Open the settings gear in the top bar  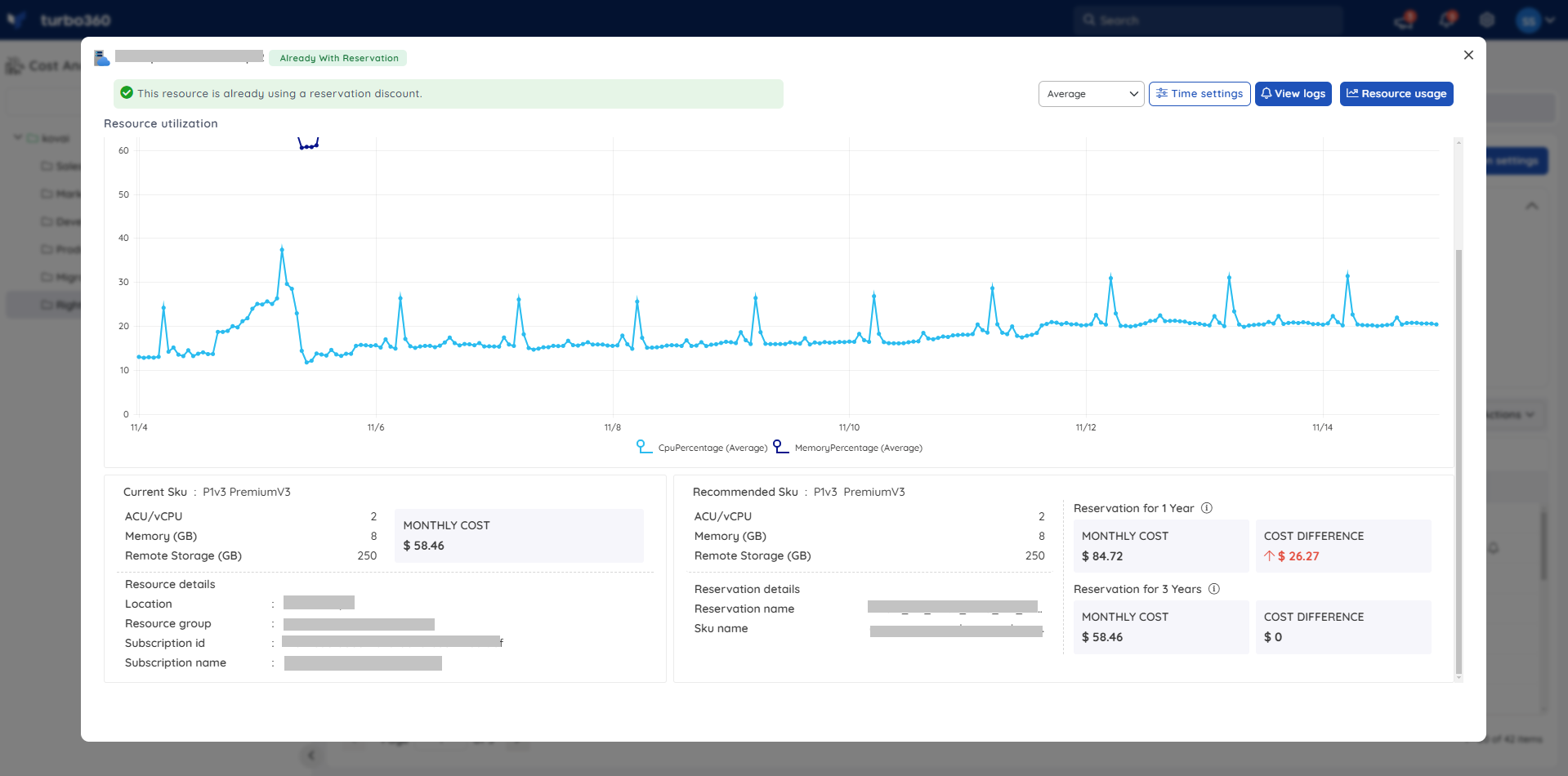[1487, 20]
